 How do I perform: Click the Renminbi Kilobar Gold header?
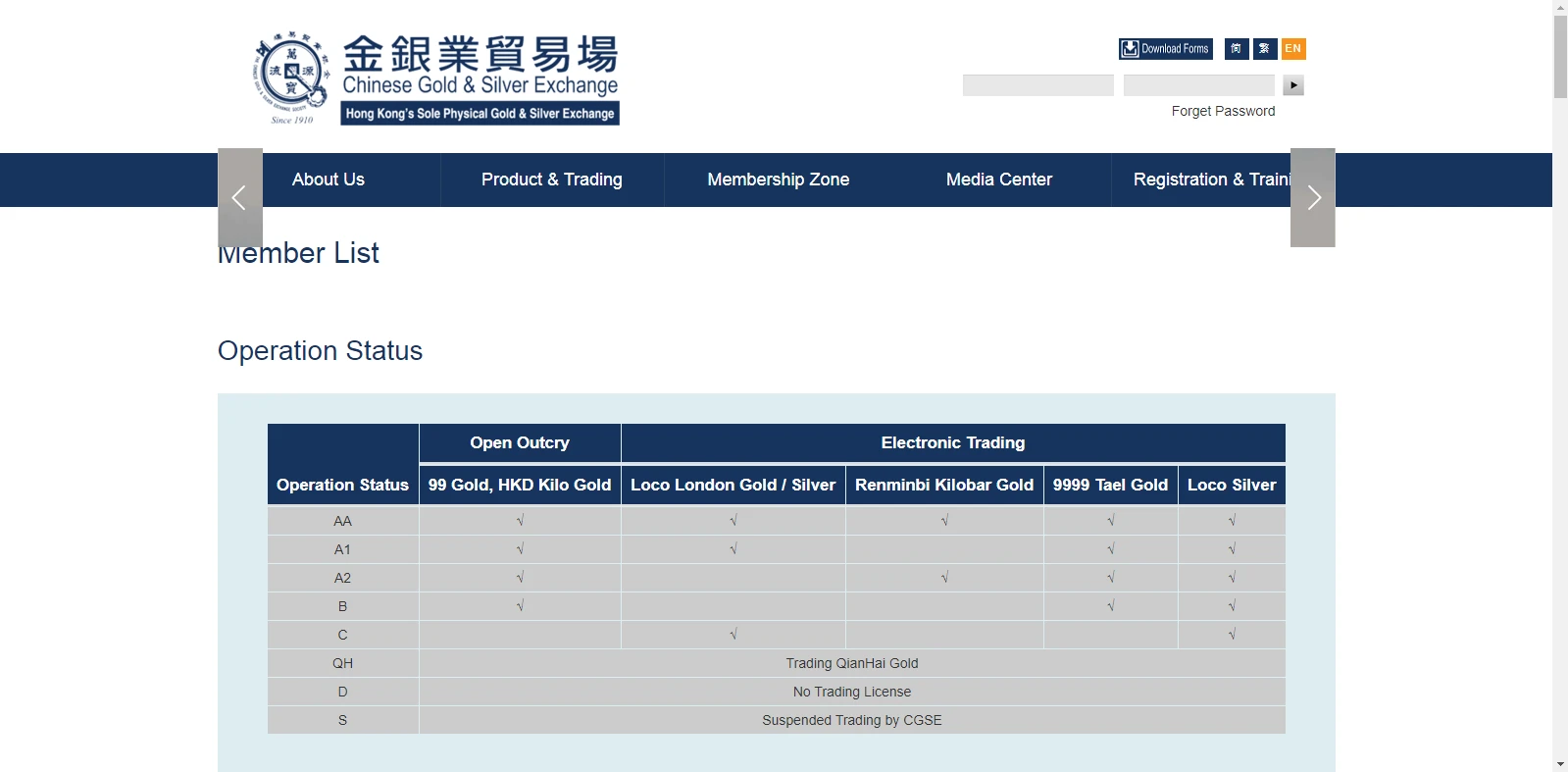pos(944,485)
